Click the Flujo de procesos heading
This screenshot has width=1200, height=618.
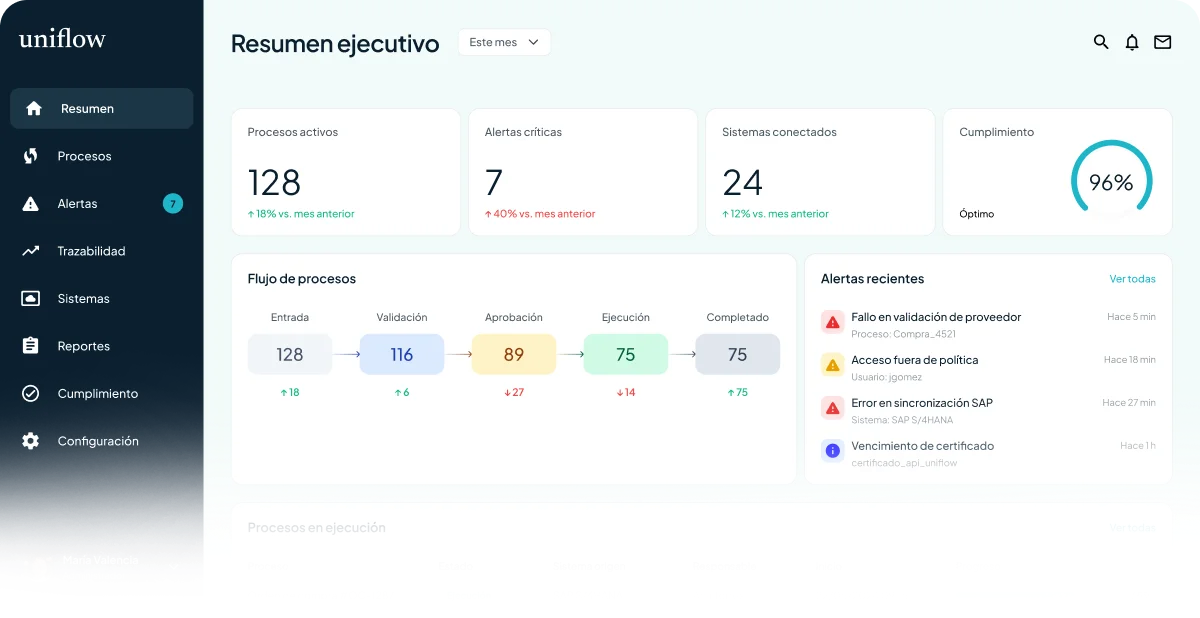coord(302,279)
